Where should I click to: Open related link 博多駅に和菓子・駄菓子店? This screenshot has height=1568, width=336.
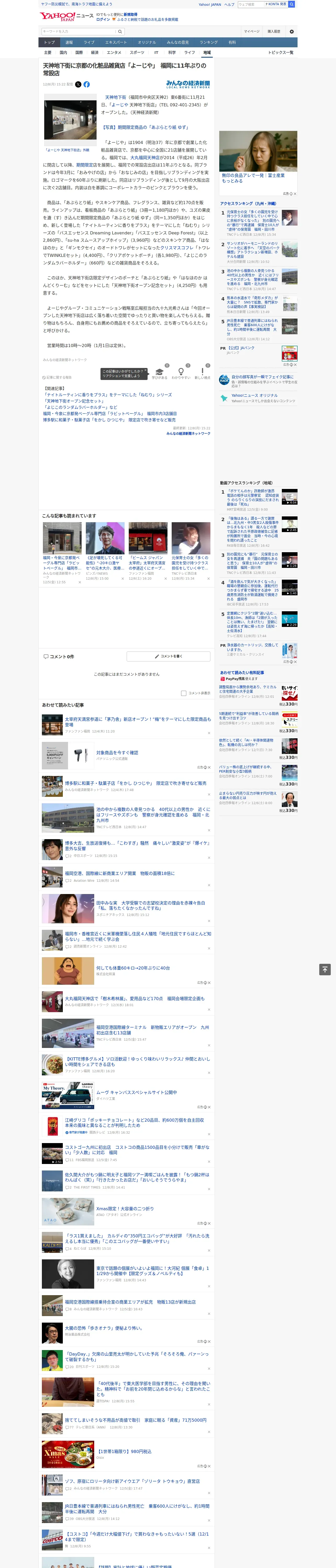(109, 419)
